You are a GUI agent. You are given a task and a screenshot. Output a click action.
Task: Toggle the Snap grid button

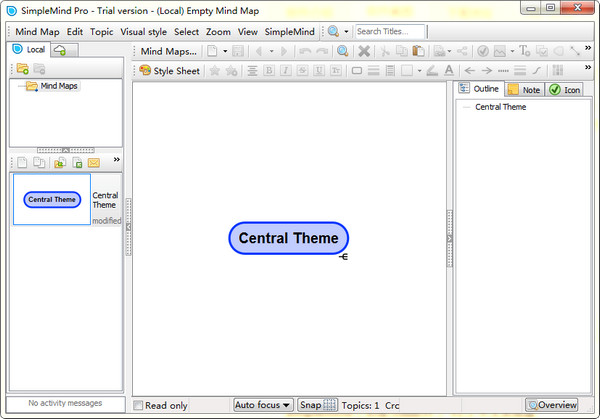click(x=319, y=405)
